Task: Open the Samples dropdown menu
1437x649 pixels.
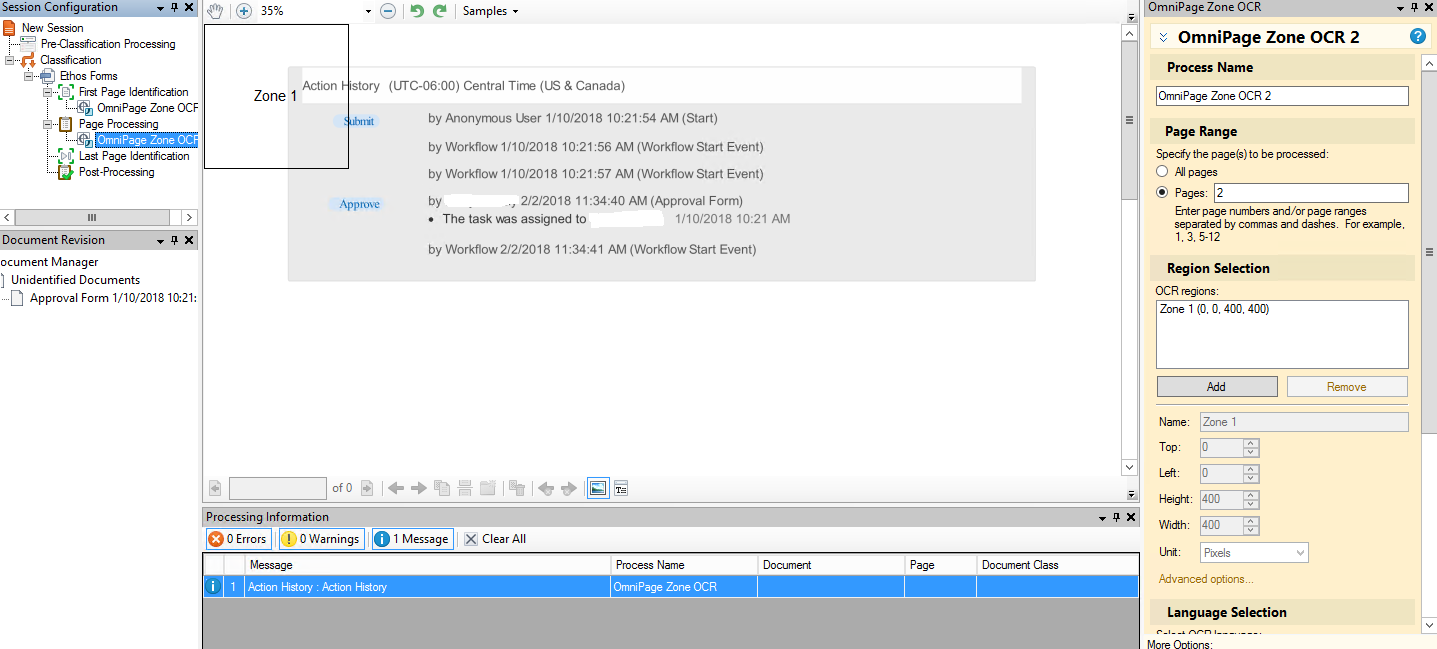Action: point(491,11)
